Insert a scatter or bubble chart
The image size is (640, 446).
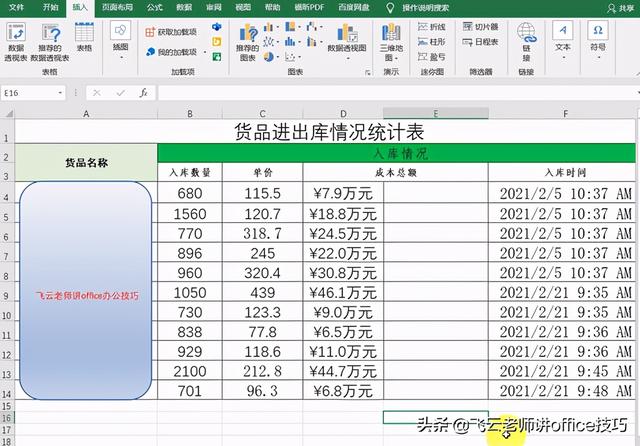pos(292,57)
